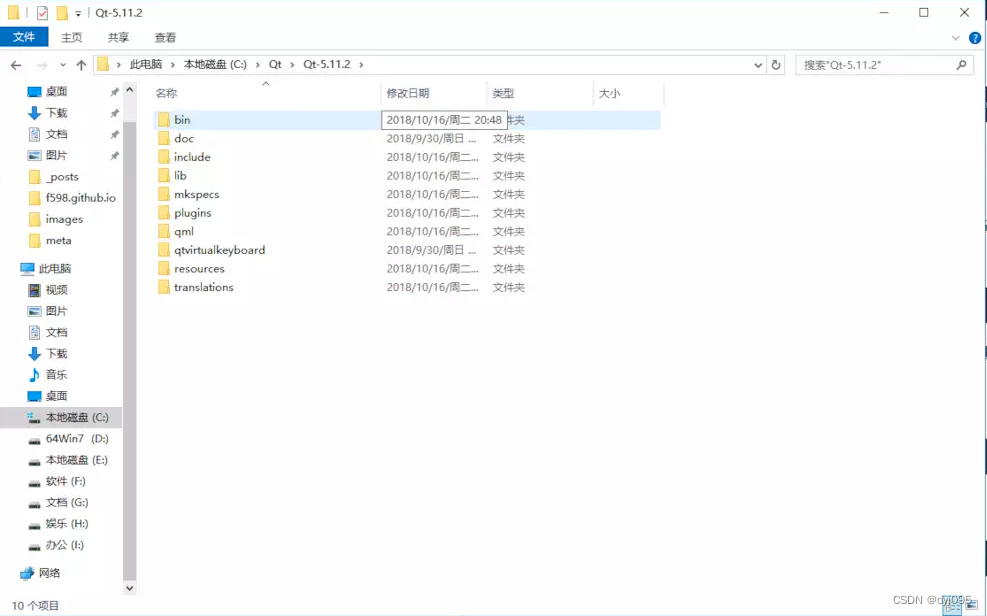Viewport: 987px width, 616px height.
Task: Open recent locations dropdown arrow
Action: (63, 65)
